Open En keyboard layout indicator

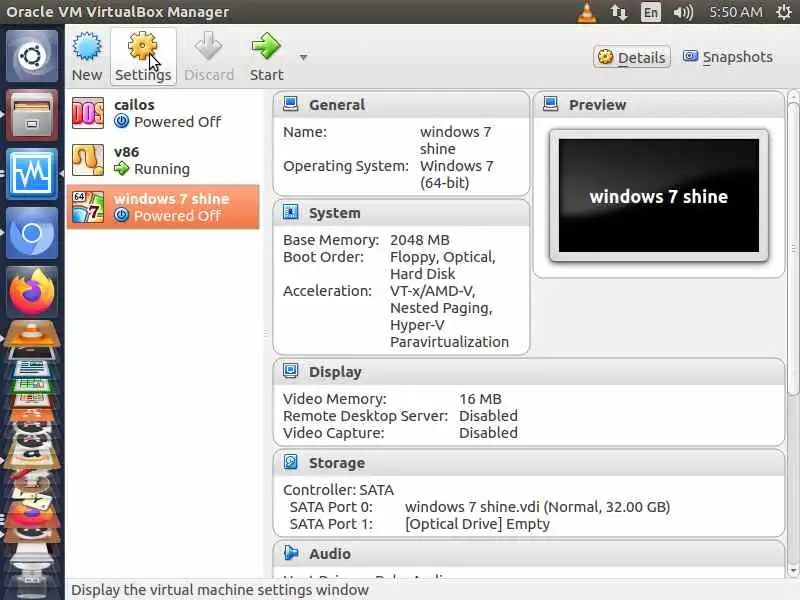[x=651, y=12]
